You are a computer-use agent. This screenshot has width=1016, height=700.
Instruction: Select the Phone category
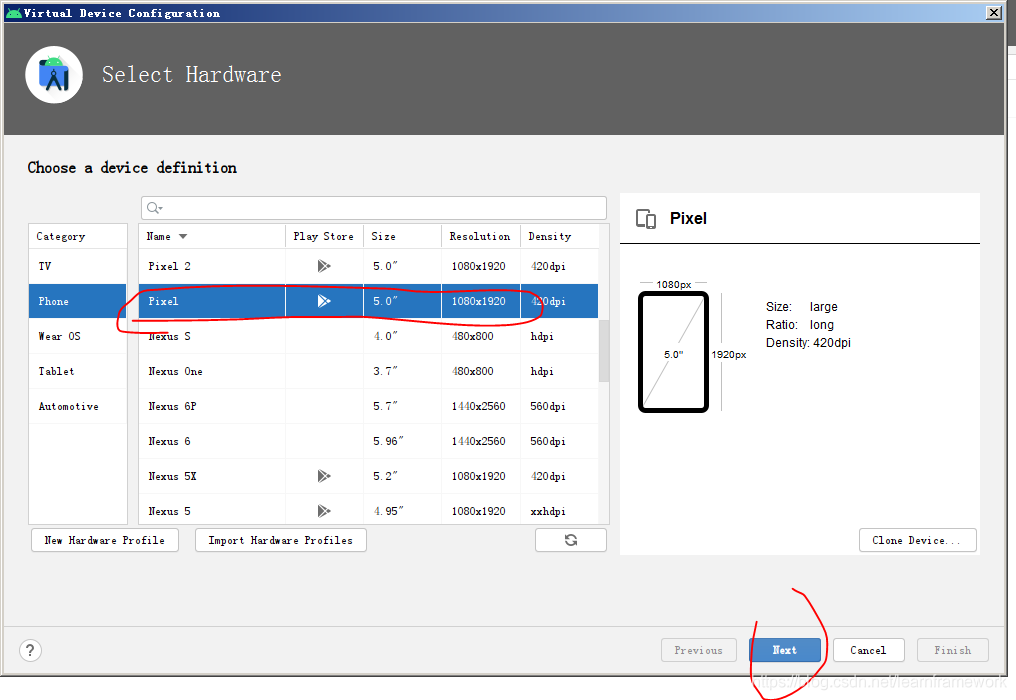[x=78, y=301]
